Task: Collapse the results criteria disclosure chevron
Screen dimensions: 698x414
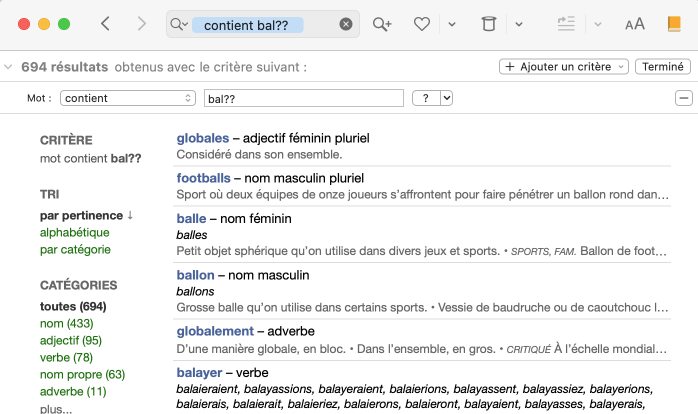Action: (9, 67)
